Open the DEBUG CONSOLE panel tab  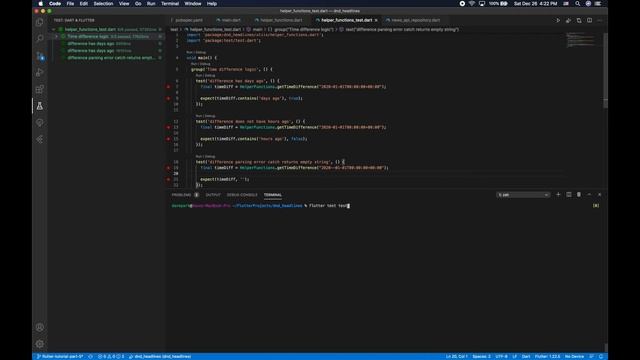pos(242,195)
